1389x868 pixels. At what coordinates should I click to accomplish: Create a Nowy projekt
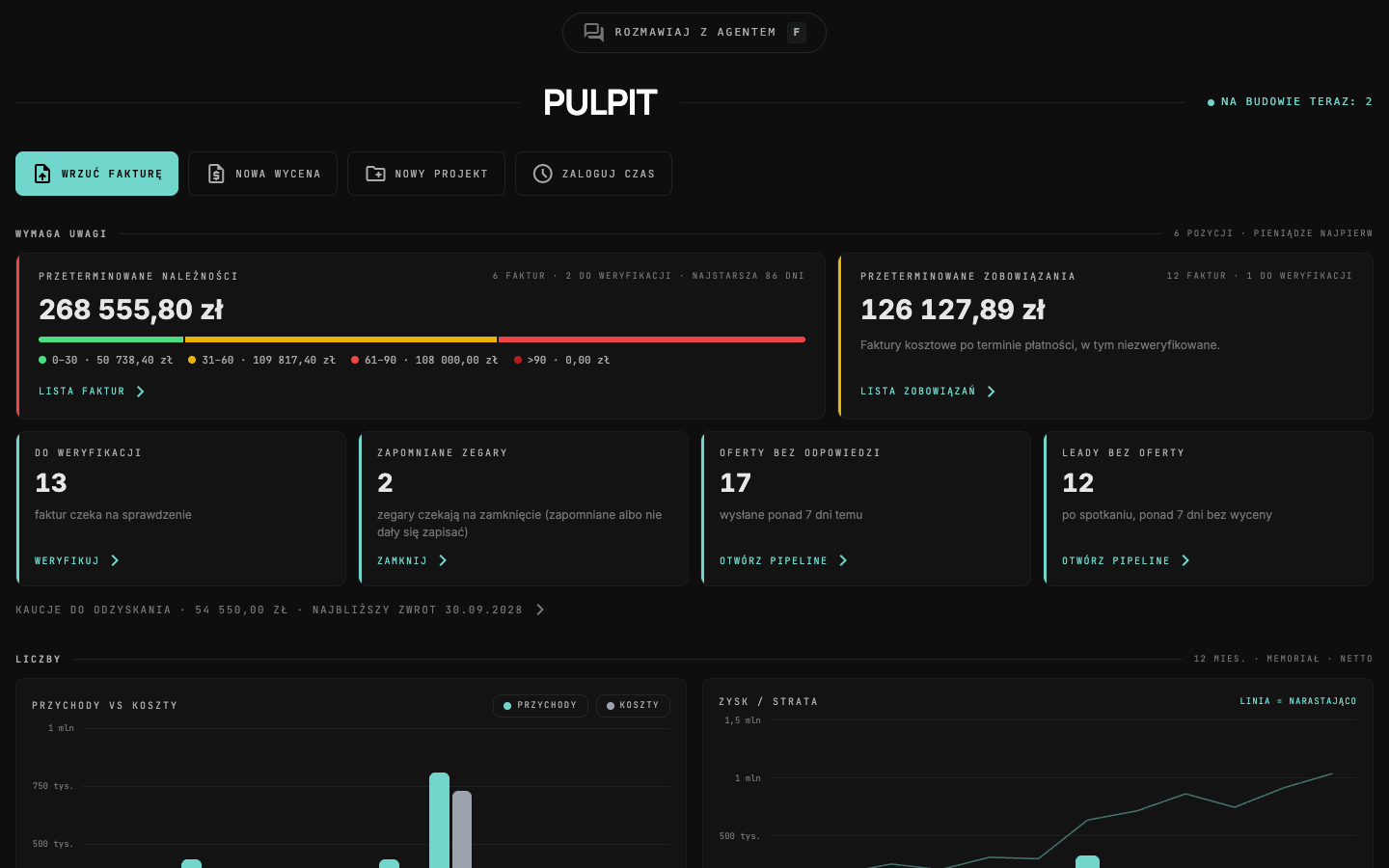point(426,174)
